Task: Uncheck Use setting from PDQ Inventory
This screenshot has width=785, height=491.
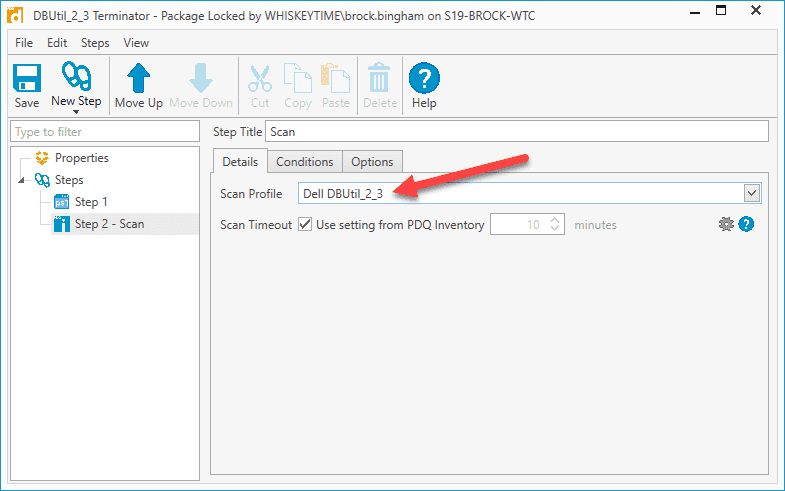Action: [305, 224]
